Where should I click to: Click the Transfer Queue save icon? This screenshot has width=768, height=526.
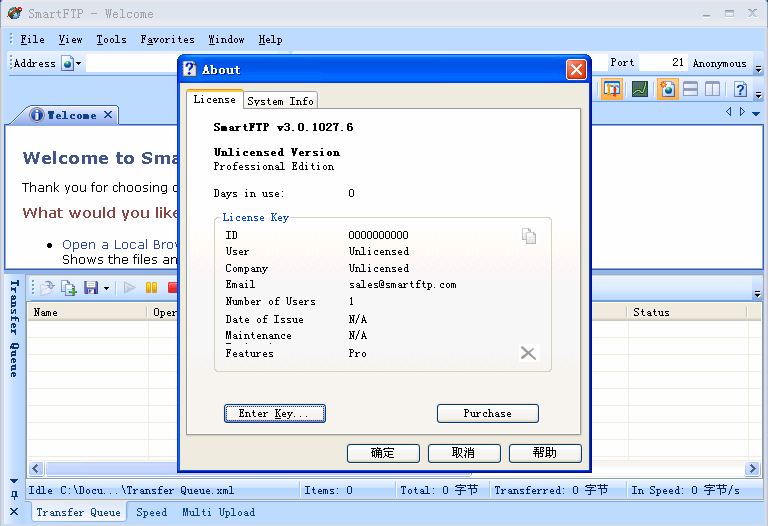[91, 287]
